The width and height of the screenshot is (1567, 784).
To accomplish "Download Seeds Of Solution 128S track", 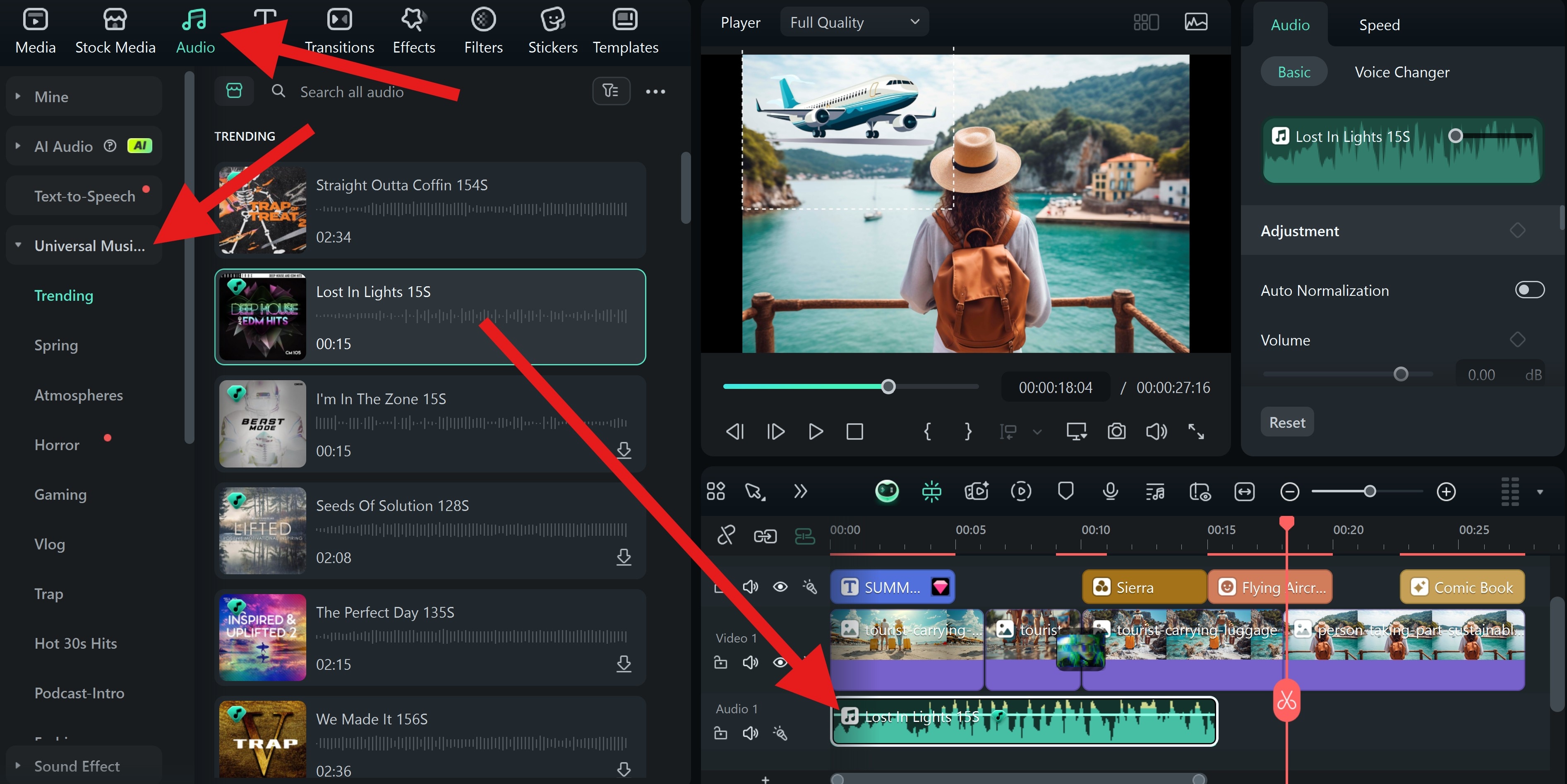I will pyautogui.click(x=624, y=556).
